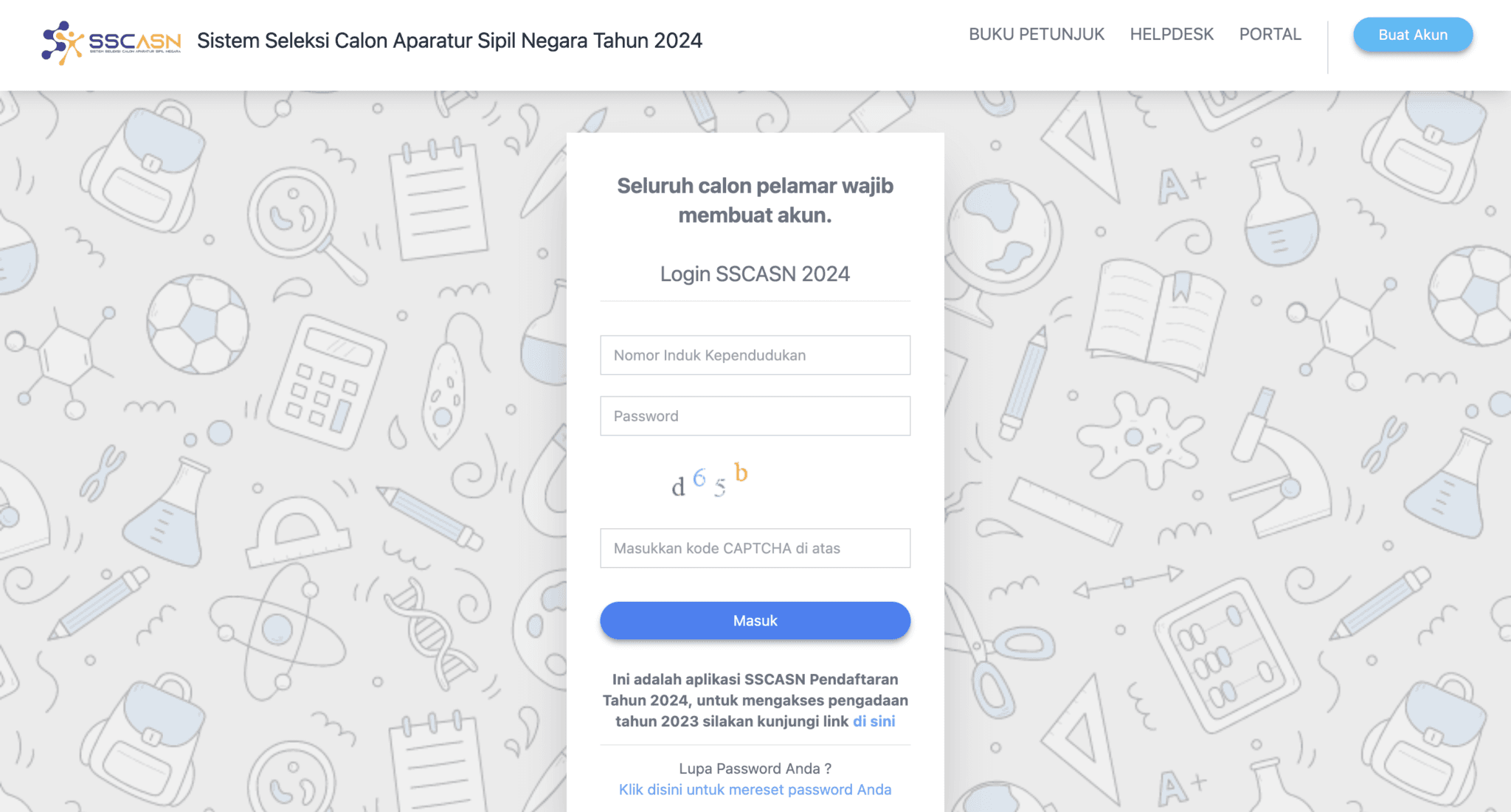Click the reset password link
Viewport: 1511px width, 812px height.
pos(755,790)
